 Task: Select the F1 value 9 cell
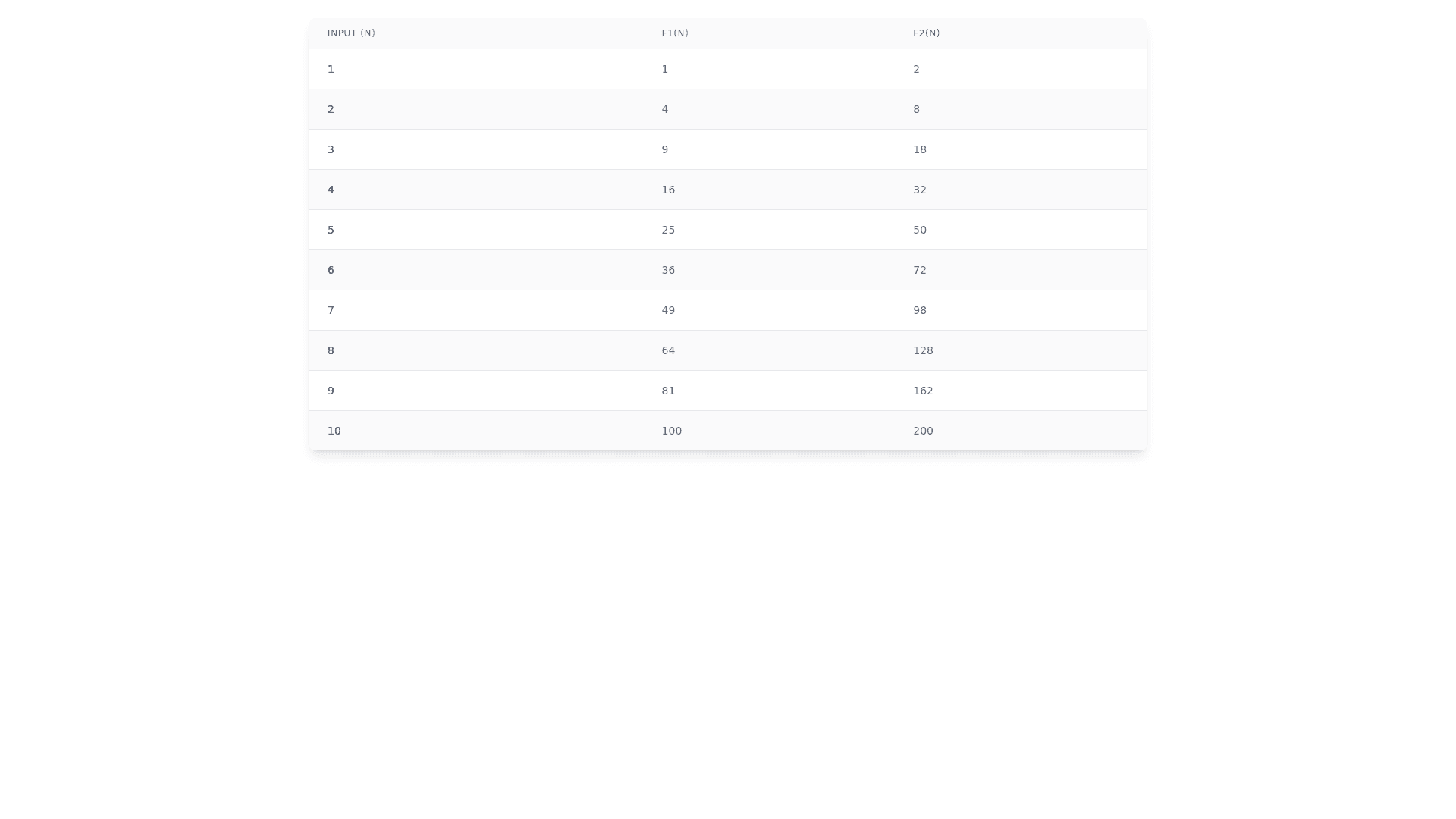(x=665, y=149)
